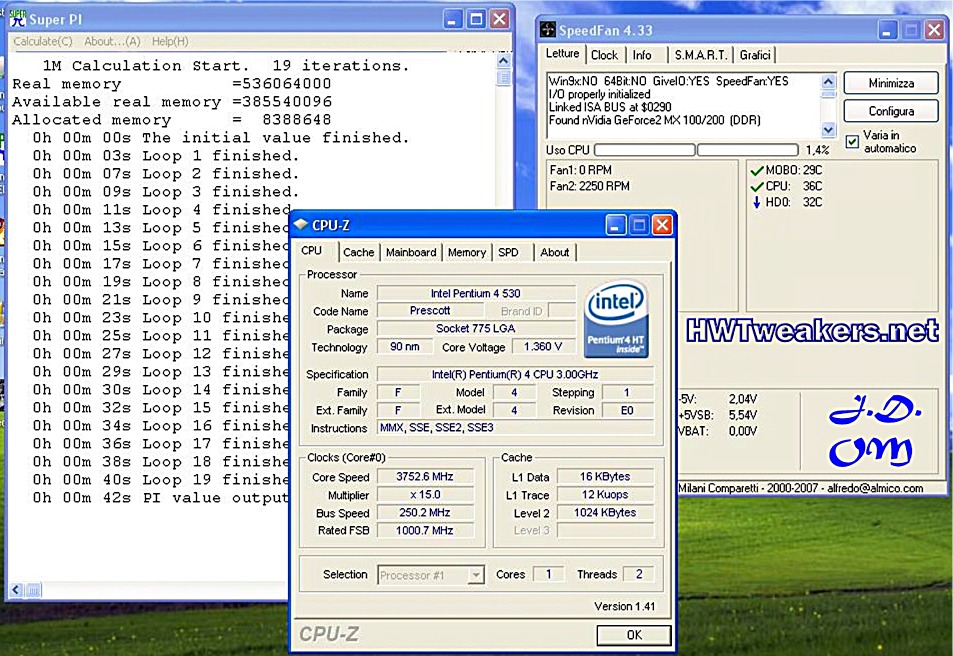
Task: Click the Fan1: 0 RPM reading
Action: click(580, 170)
